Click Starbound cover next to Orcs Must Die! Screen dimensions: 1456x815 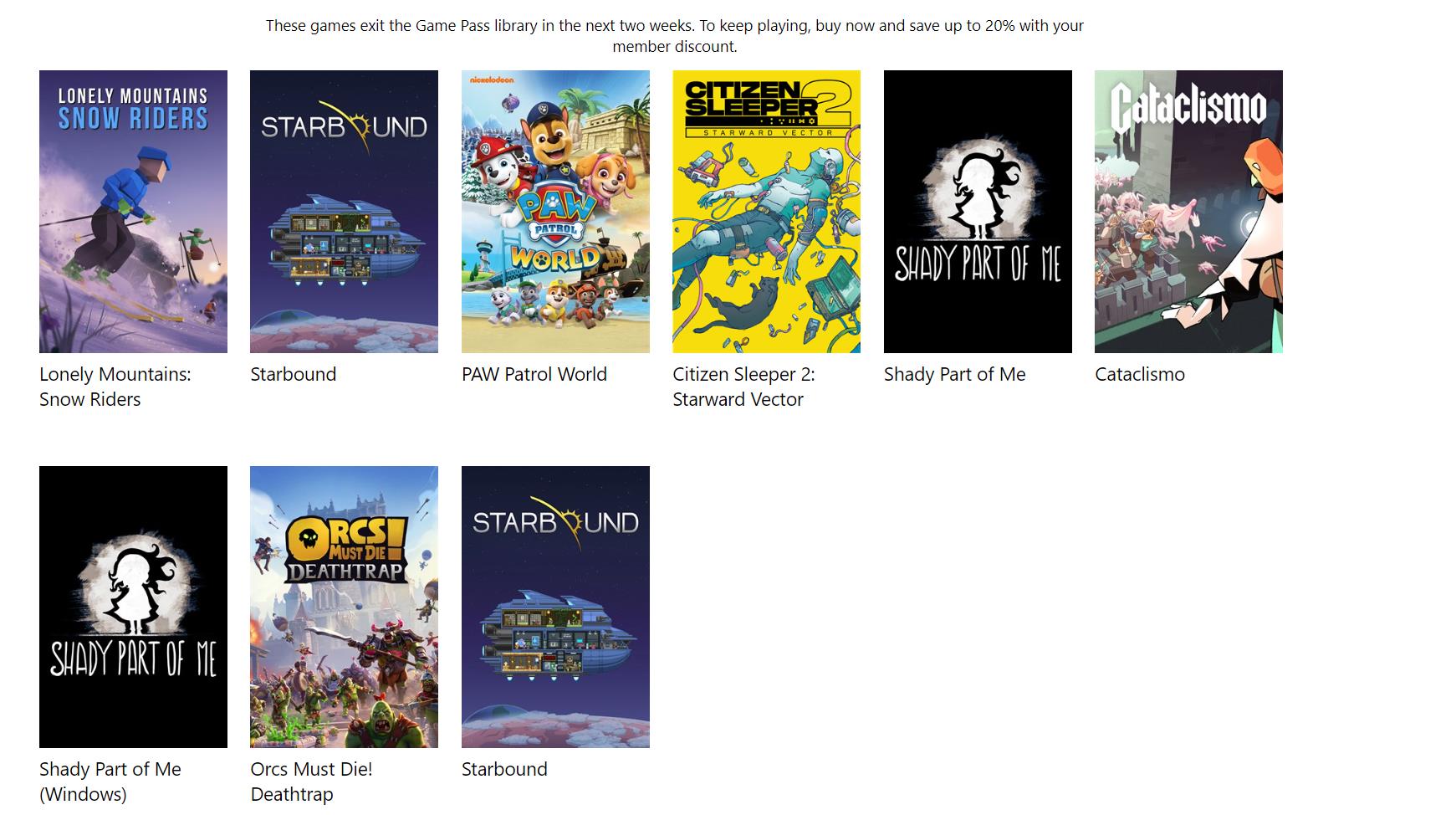(x=555, y=607)
